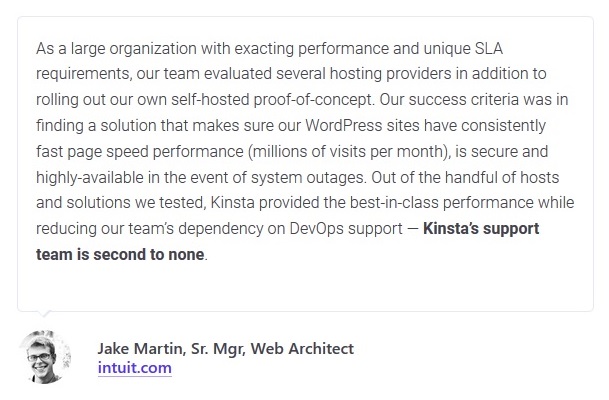Click the bold "Kinsta's support" text

click(481, 228)
